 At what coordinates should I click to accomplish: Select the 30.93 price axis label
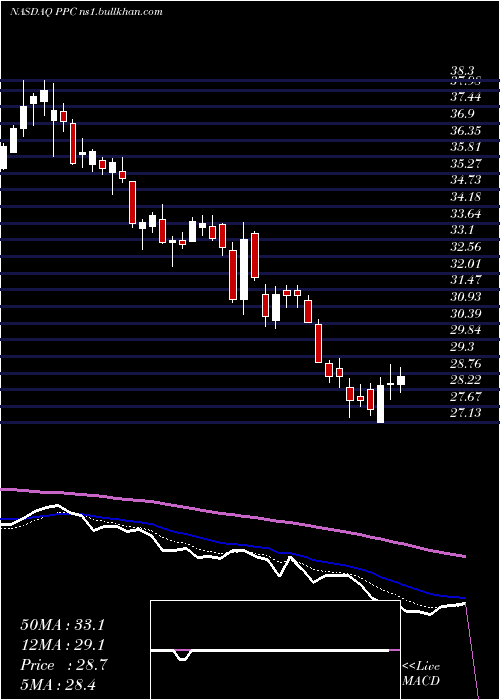click(x=465, y=297)
